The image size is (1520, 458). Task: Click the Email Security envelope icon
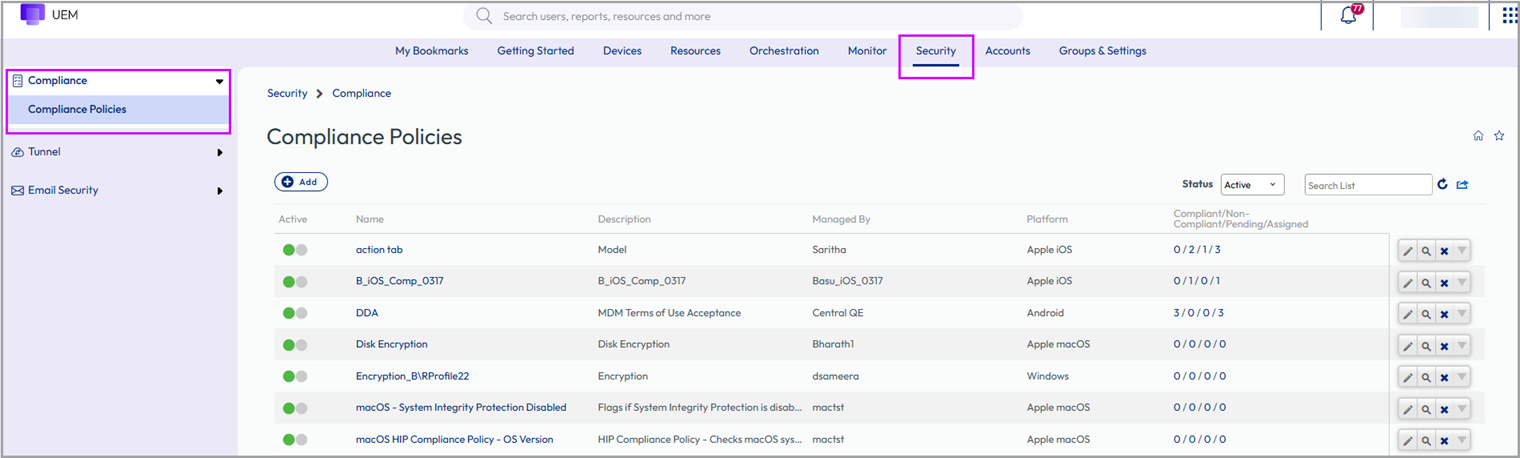17,190
